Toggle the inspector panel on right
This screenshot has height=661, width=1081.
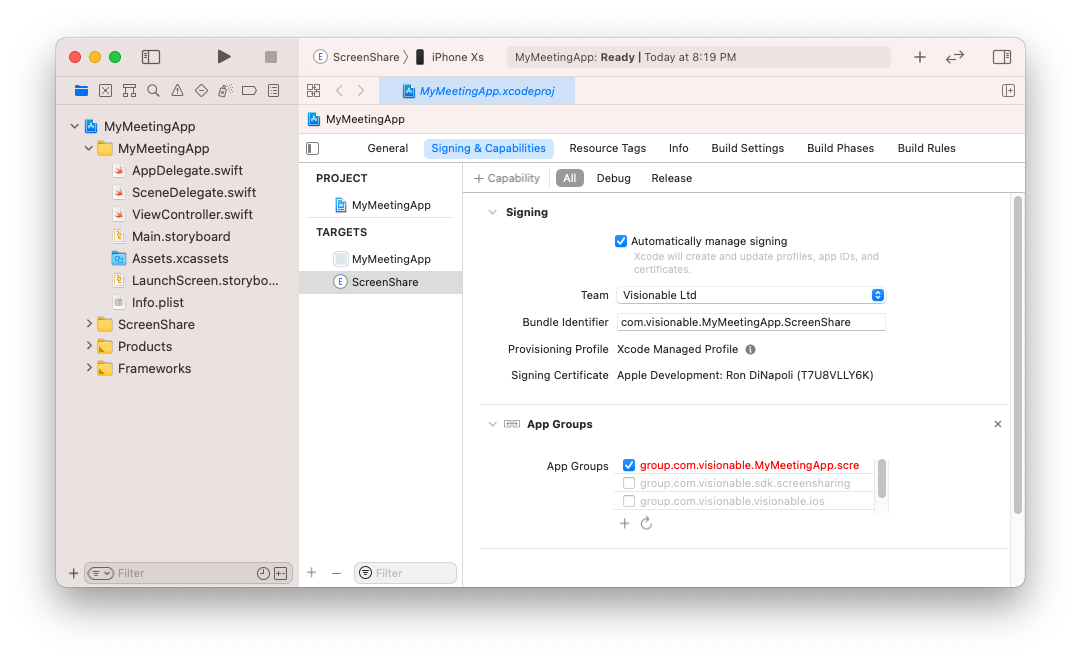coord(1002,57)
